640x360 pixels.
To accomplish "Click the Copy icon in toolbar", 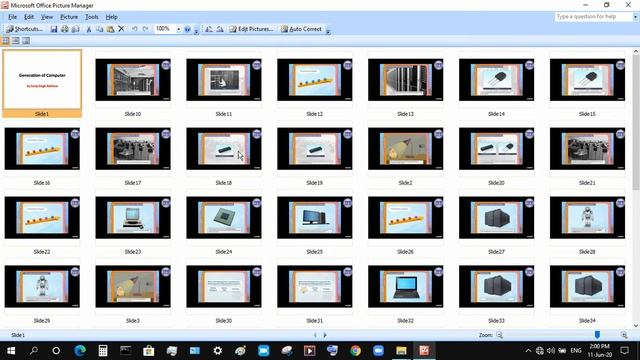I will 100,29.
